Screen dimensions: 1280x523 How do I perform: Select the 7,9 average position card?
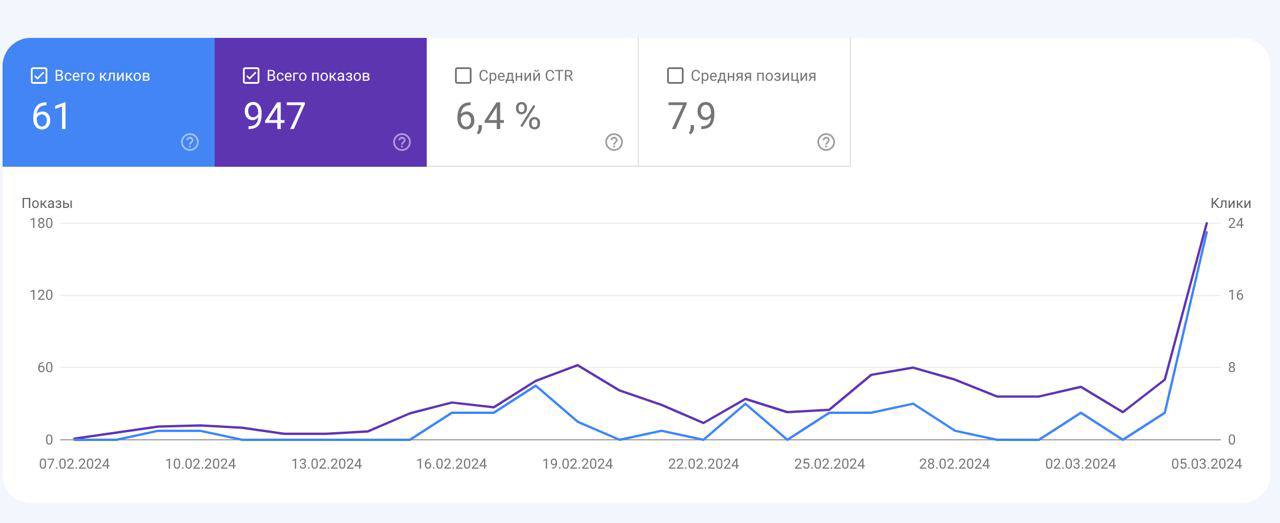click(744, 102)
